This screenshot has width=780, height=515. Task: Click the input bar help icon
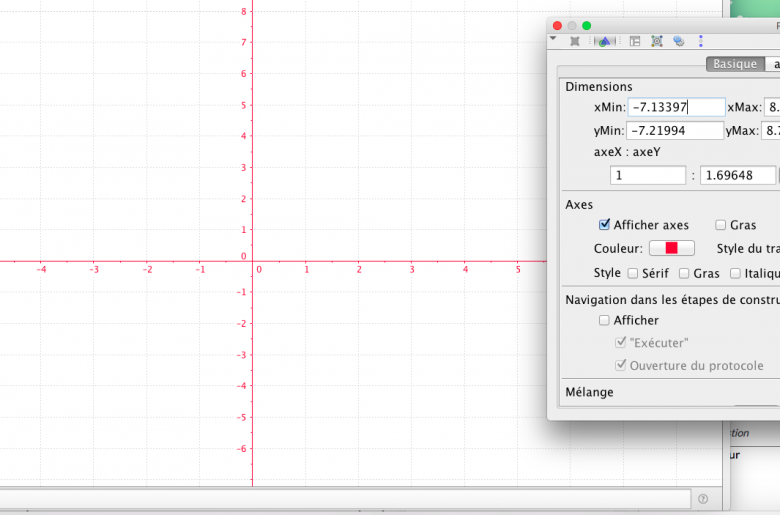[x=703, y=498]
